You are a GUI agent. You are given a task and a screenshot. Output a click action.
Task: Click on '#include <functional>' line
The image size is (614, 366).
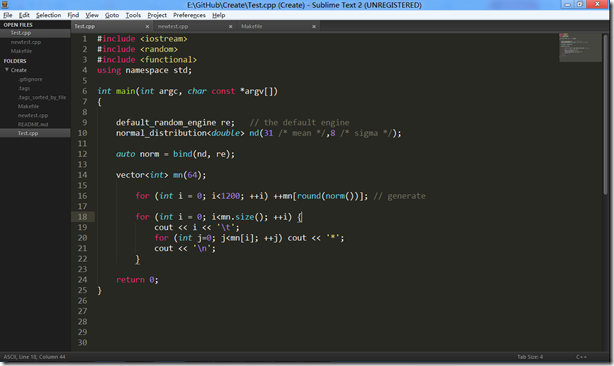(x=147, y=60)
